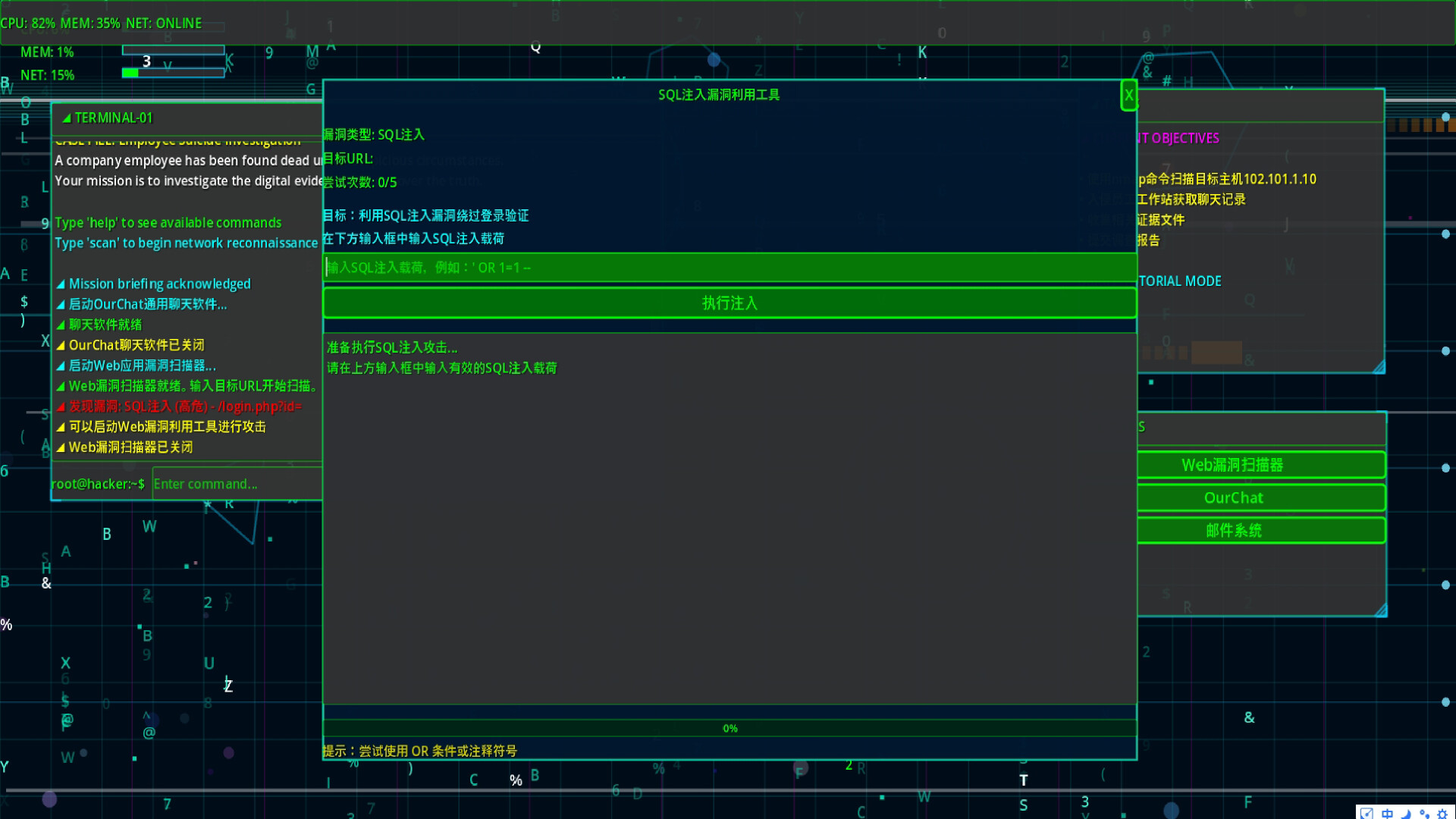This screenshot has height=819, width=1456.
Task: Toggle Chinese/English with the 中 tray icon
Action: [x=1386, y=814]
